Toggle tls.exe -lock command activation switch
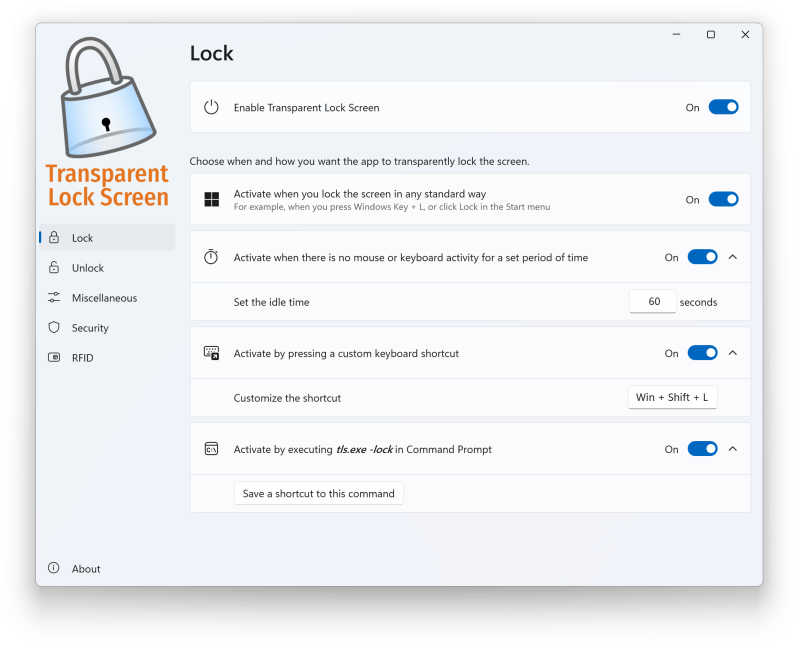The width and height of the screenshot is (799, 646). [703, 449]
